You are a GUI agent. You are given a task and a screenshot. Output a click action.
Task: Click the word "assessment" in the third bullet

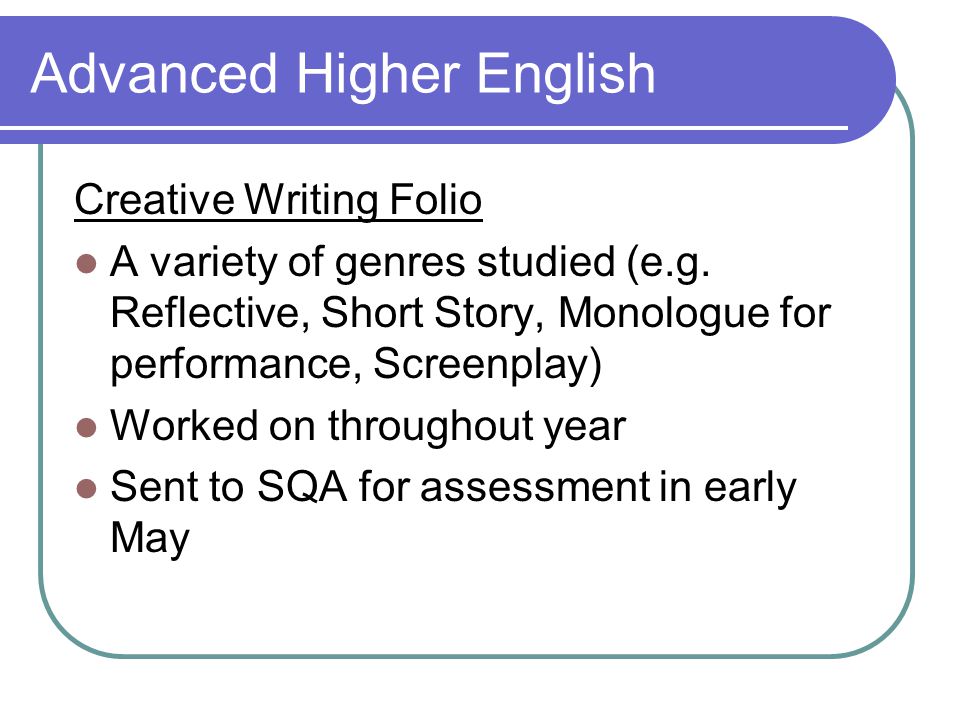(x=535, y=488)
